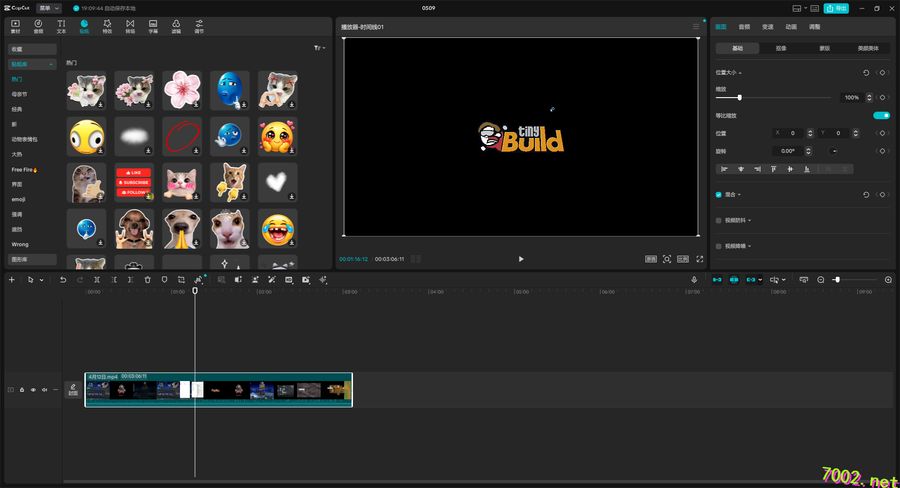Open the player hamburger menu icon

click(x=696, y=26)
